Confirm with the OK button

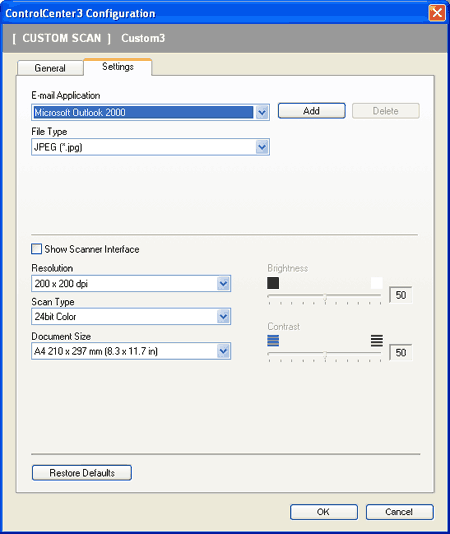(x=324, y=512)
